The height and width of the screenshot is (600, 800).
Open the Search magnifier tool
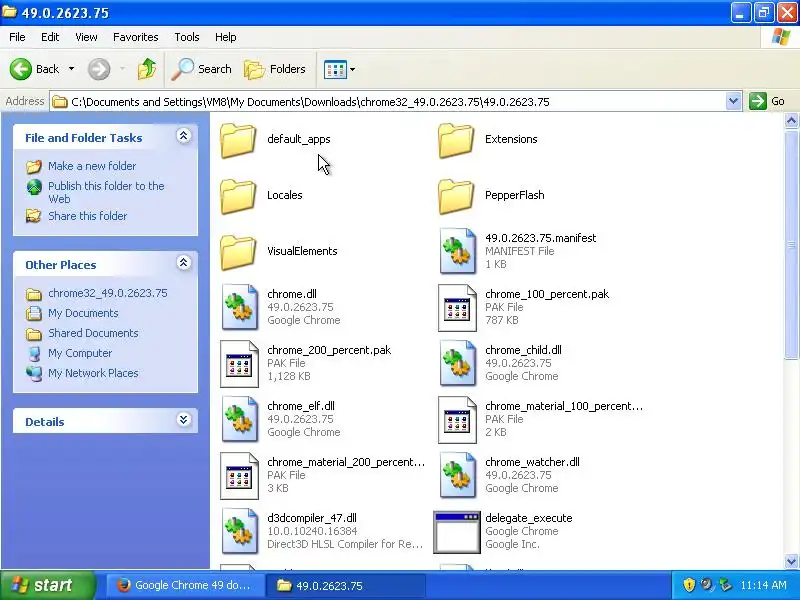click(x=202, y=69)
